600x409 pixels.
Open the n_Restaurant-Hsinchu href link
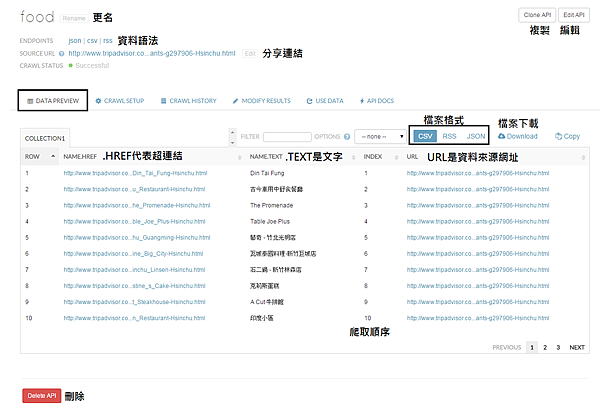[134, 318]
